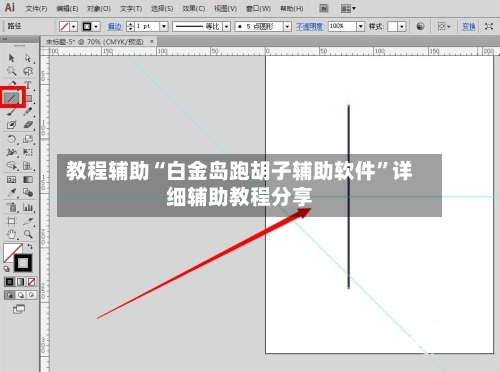Viewport: 500px width, 372px height.
Task: Select the Symbol Sprayer tool
Action: [x=11, y=207]
